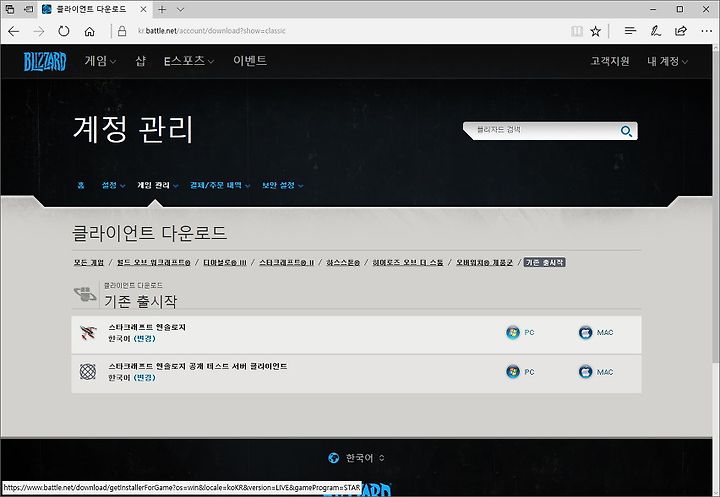Viewport: 720px width, 497px height.
Task: Click the magnifier search icon
Action: click(x=626, y=131)
